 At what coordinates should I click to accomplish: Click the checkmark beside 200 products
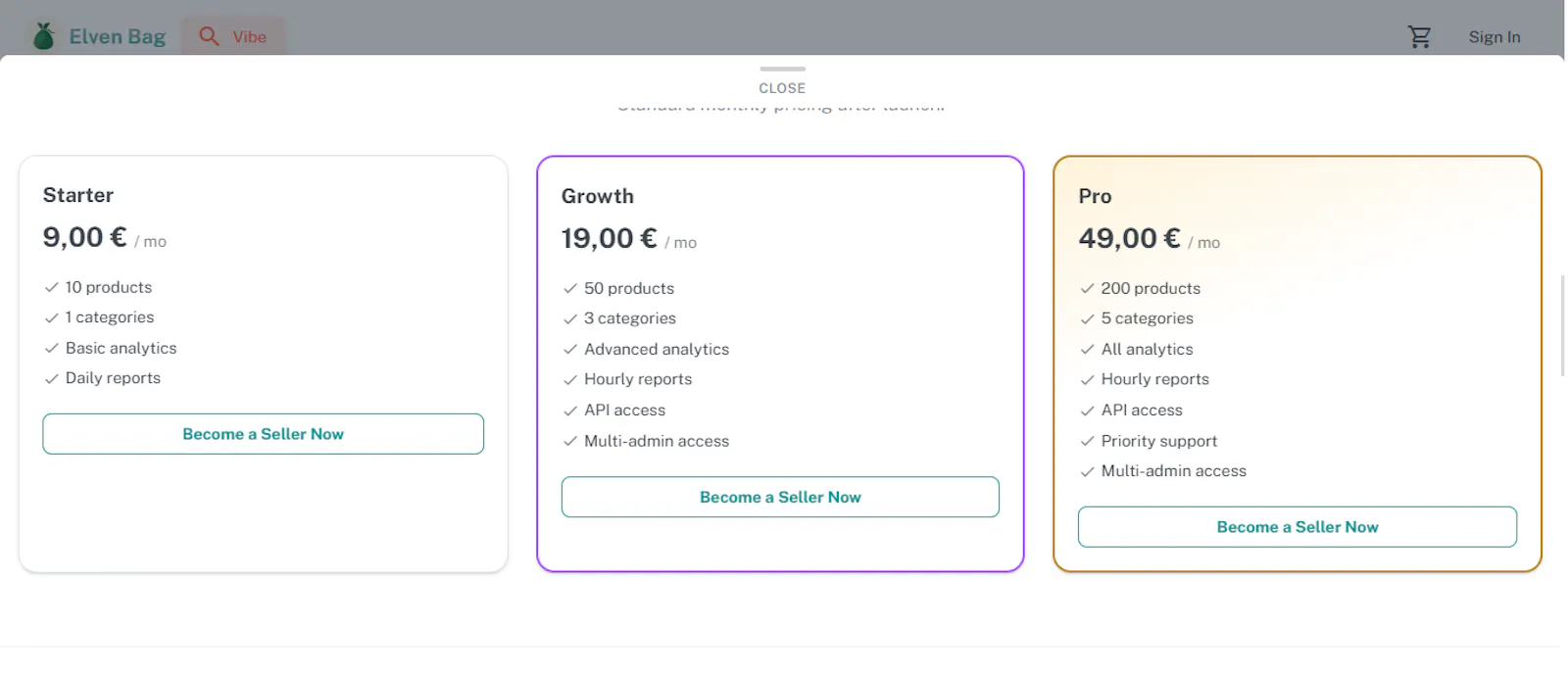coord(1087,288)
